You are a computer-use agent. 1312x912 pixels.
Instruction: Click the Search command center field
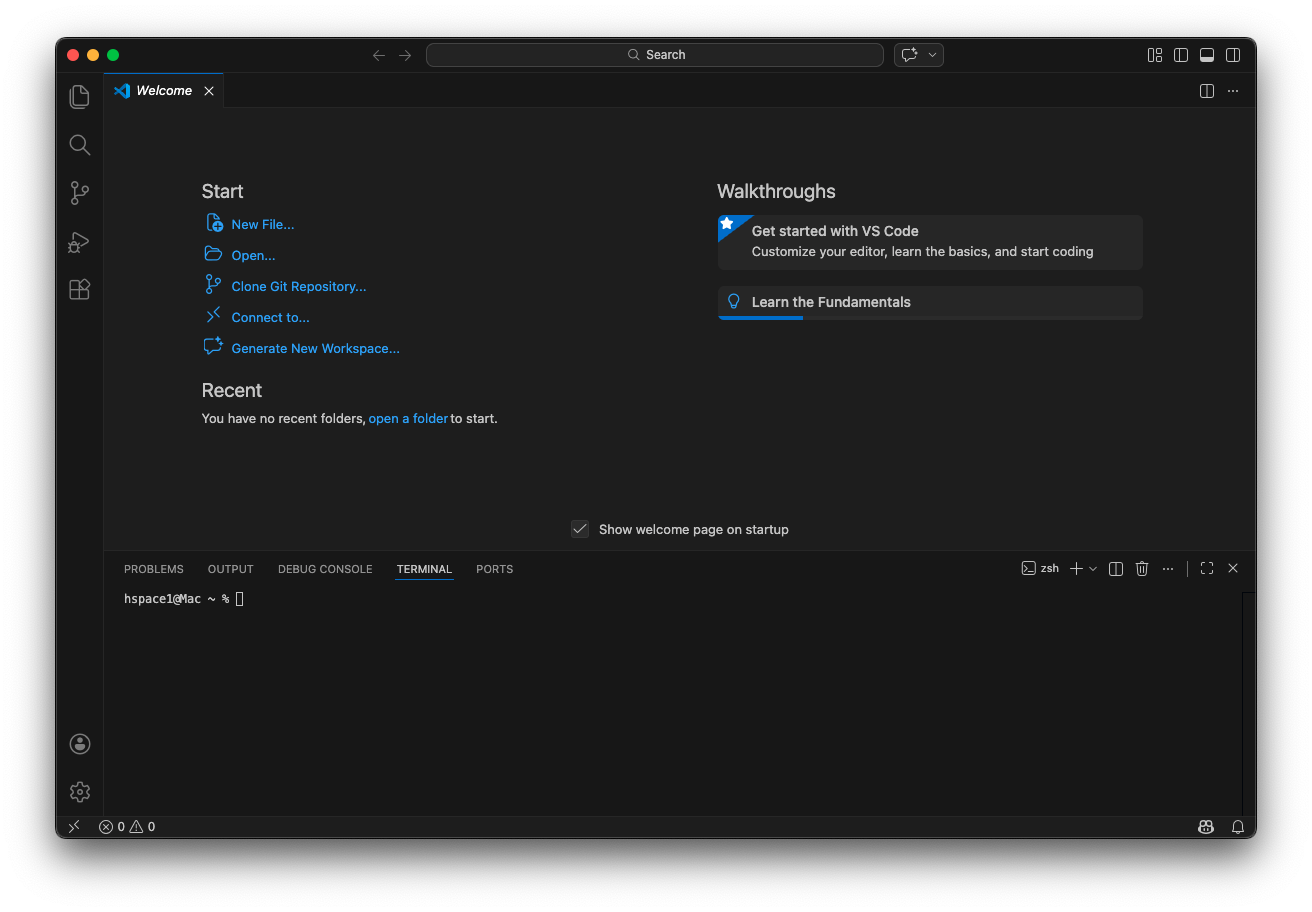(x=655, y=55)
